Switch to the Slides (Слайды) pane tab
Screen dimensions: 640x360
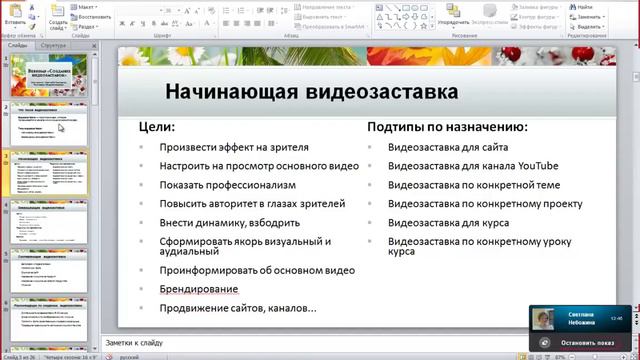click(x=17, y=45)
